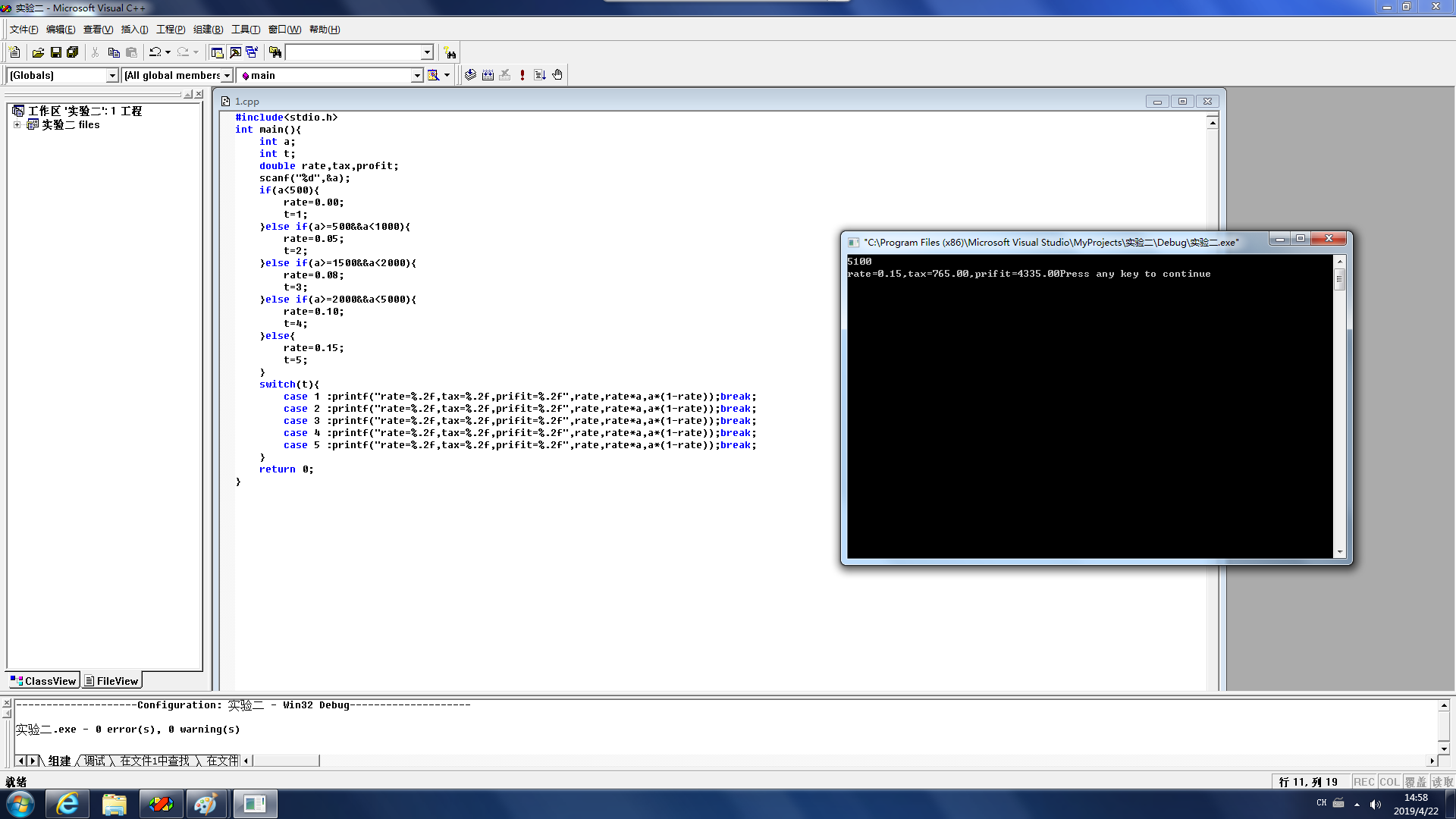Click the Save All icon
Screen dimensions: 1456x819
coord(73,52)
